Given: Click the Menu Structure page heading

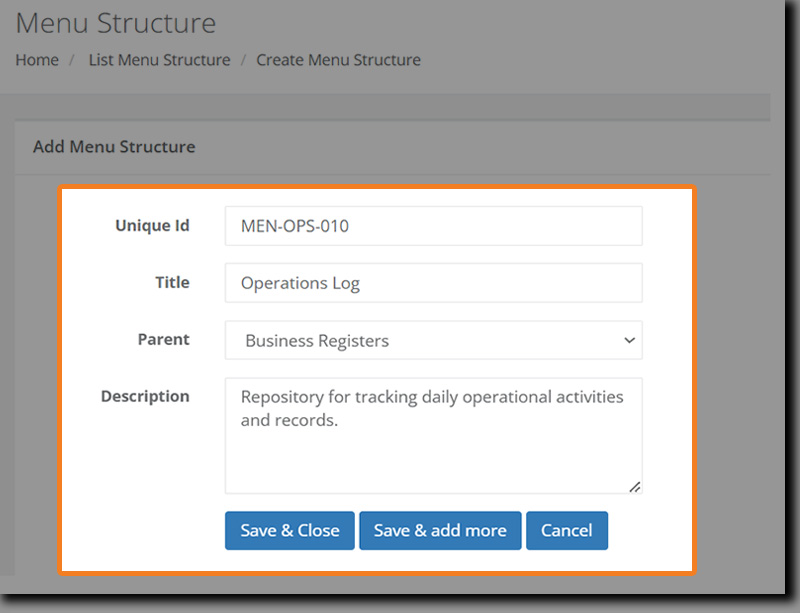Looking at the screenshot, I should [116, 22].
